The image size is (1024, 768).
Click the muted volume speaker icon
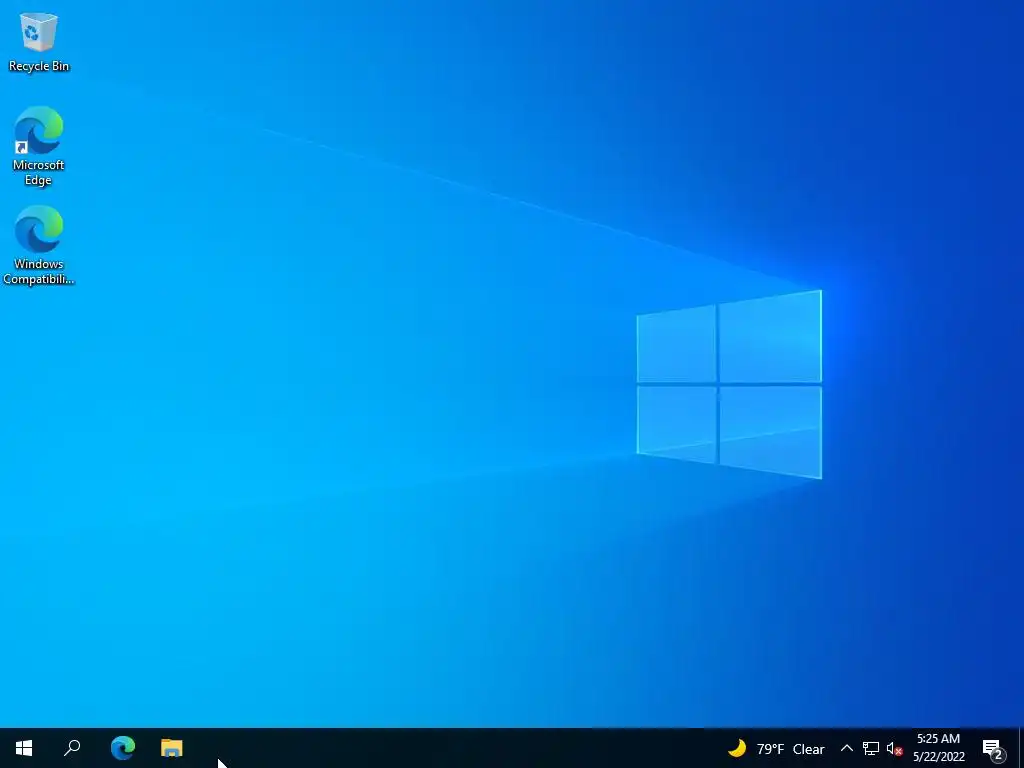pos(894,749)
